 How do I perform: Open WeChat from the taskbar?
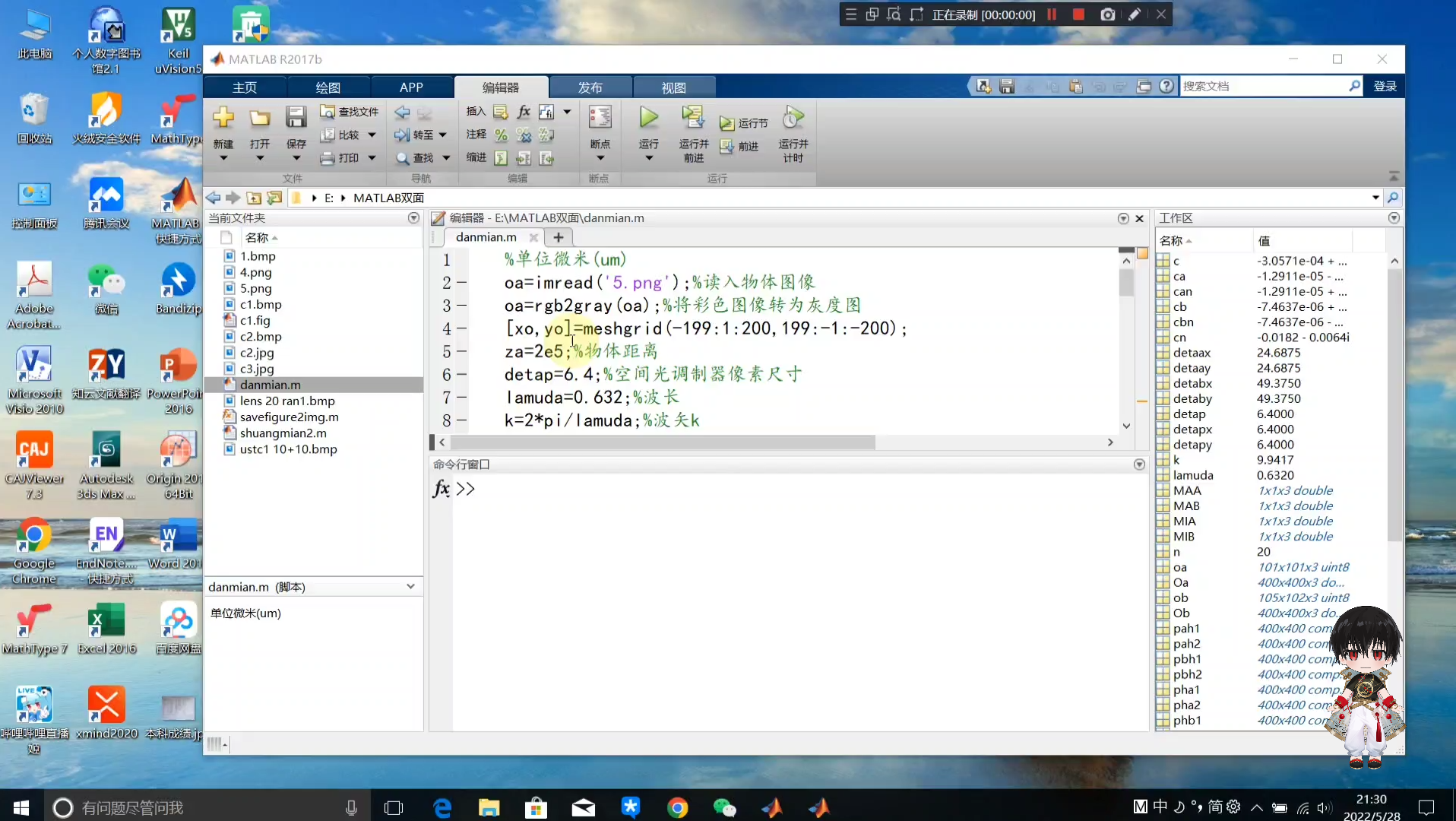tap(726, 807)
